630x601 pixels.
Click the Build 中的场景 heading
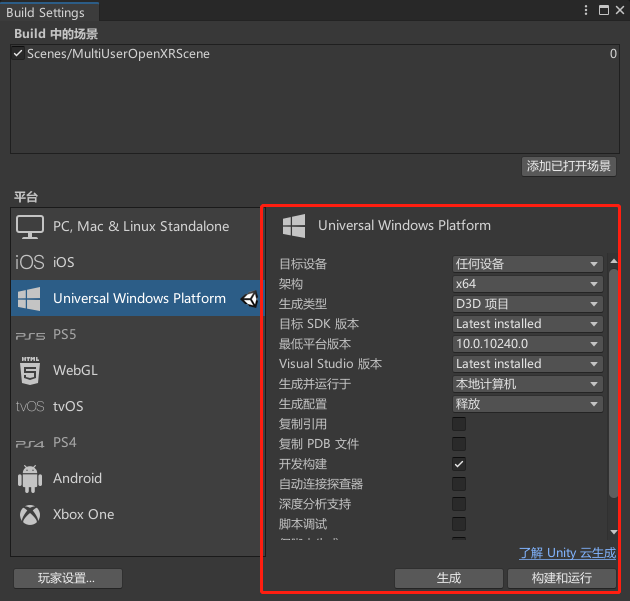pyautogui.click(x=56, y=34)
